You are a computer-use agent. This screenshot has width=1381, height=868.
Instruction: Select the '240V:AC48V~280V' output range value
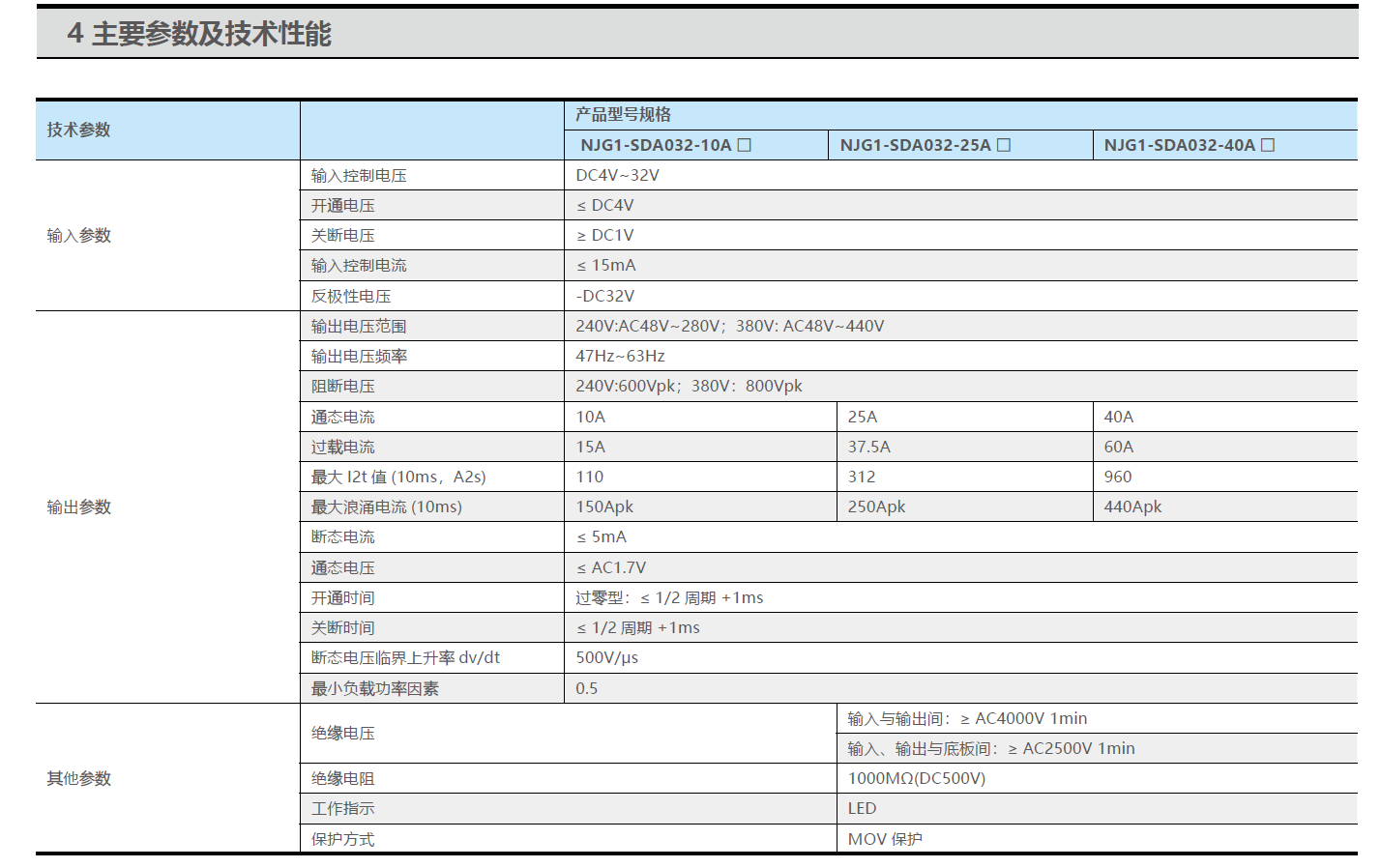coord(648,326)
